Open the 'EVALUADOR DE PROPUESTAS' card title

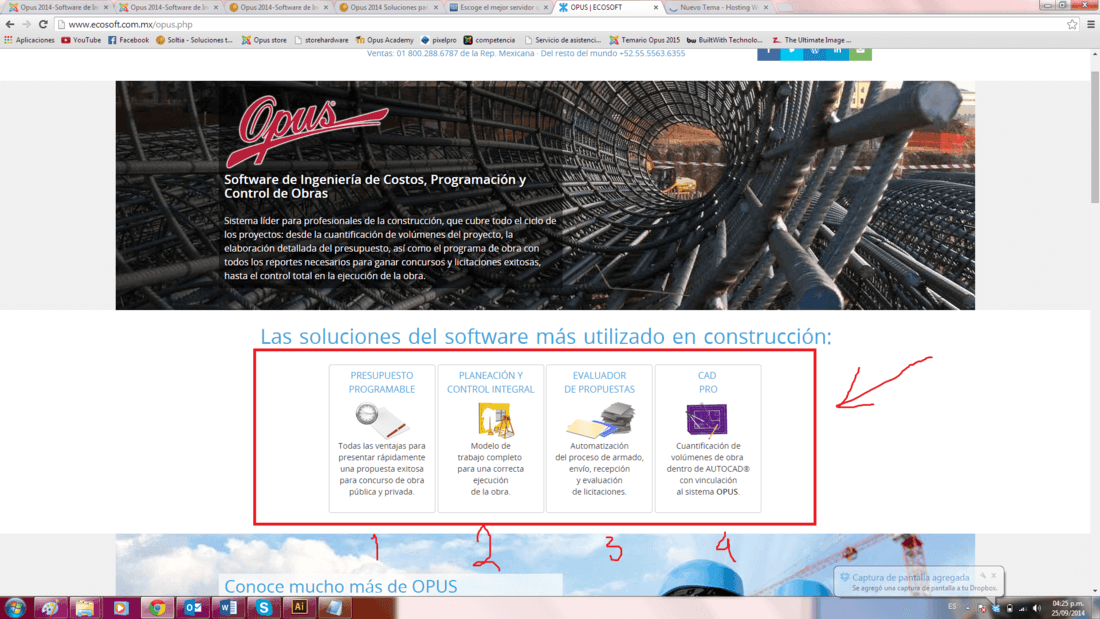(x=599, y=382)
